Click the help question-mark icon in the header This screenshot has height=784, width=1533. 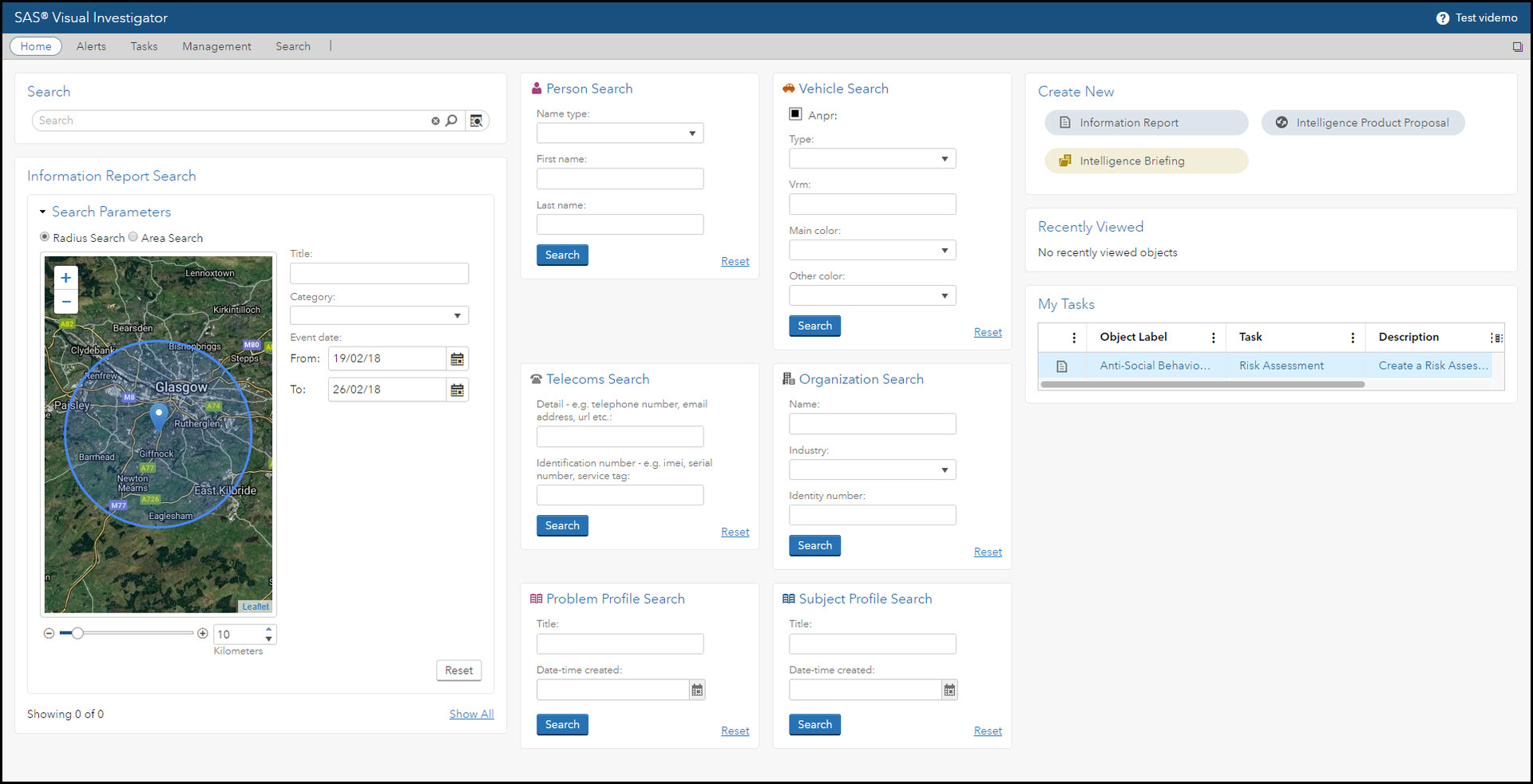click(x=1442, y=17)
